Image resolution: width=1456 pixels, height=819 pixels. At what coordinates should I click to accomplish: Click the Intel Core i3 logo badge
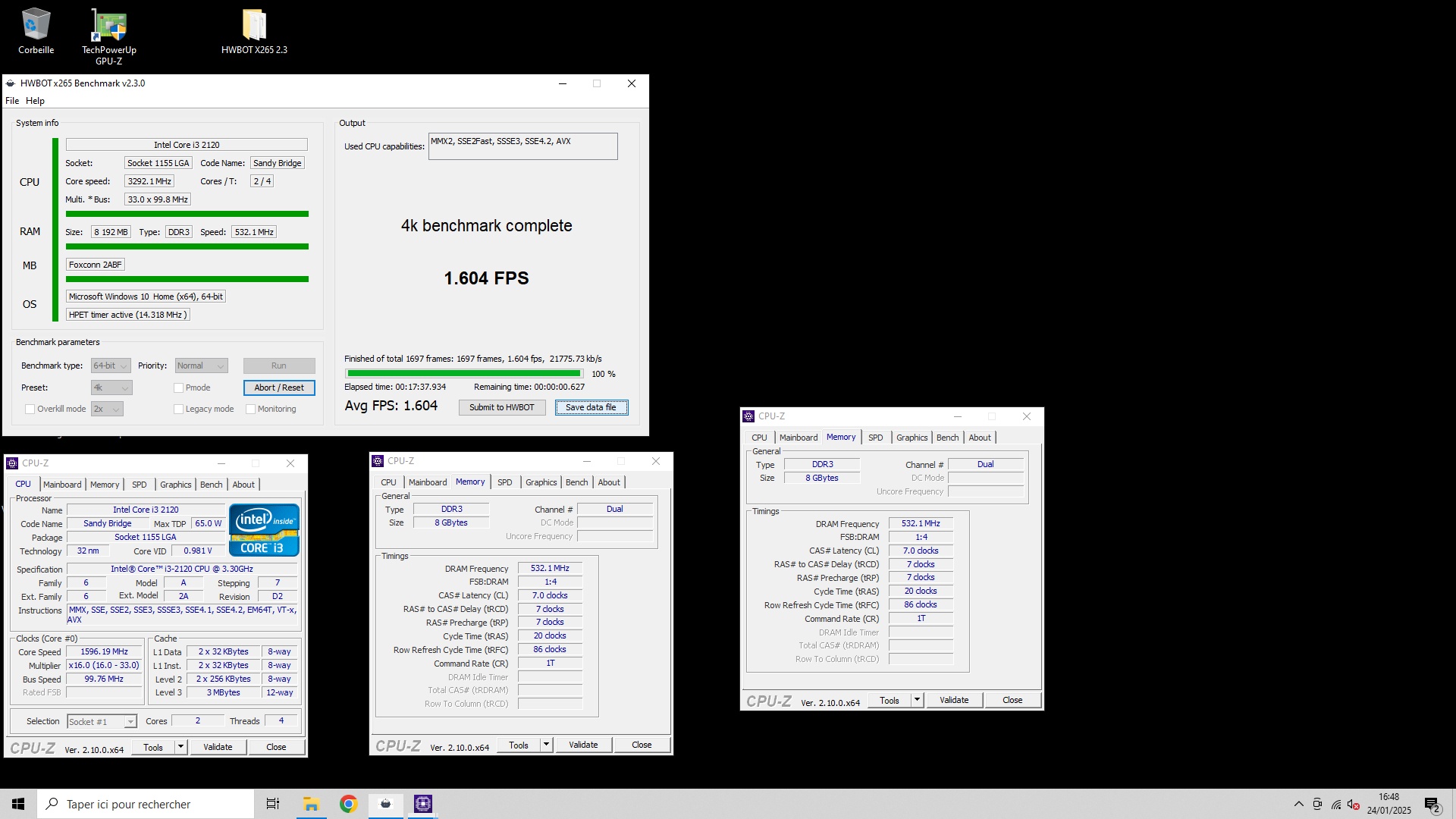(264, 530)
